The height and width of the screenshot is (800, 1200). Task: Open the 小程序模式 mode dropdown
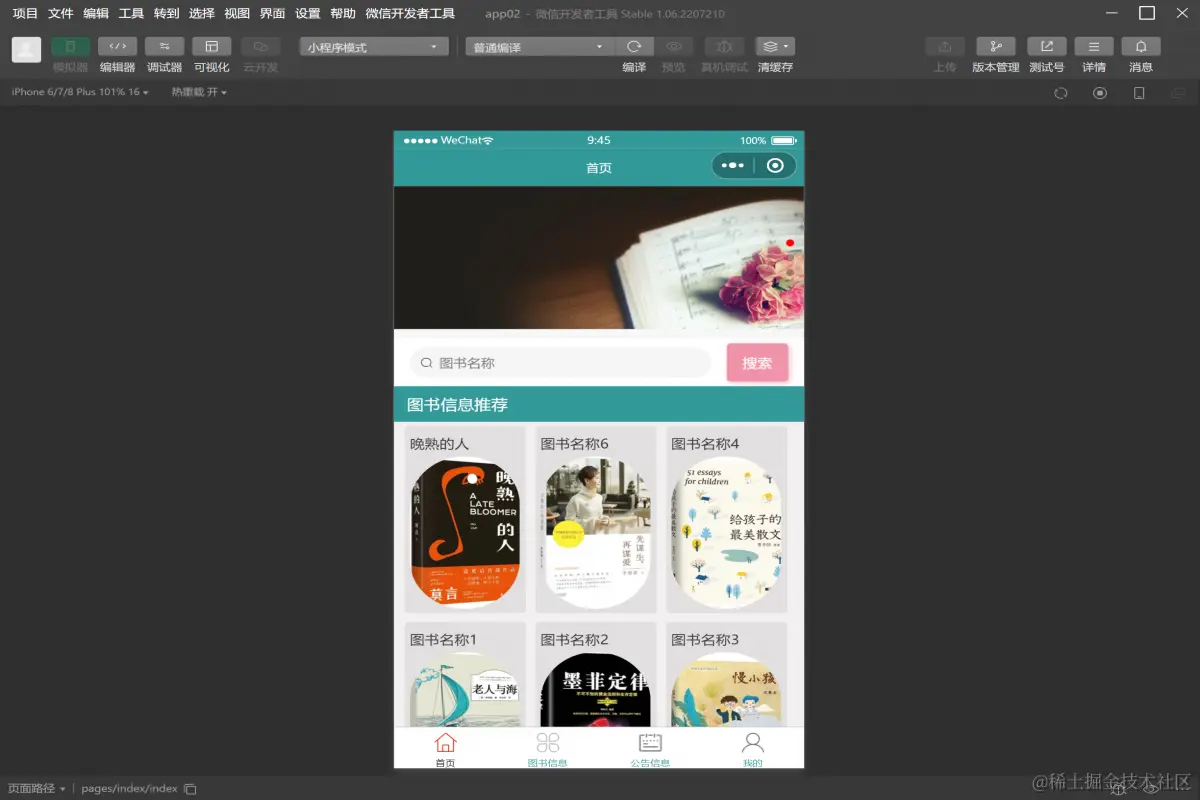tap(373, 47)
